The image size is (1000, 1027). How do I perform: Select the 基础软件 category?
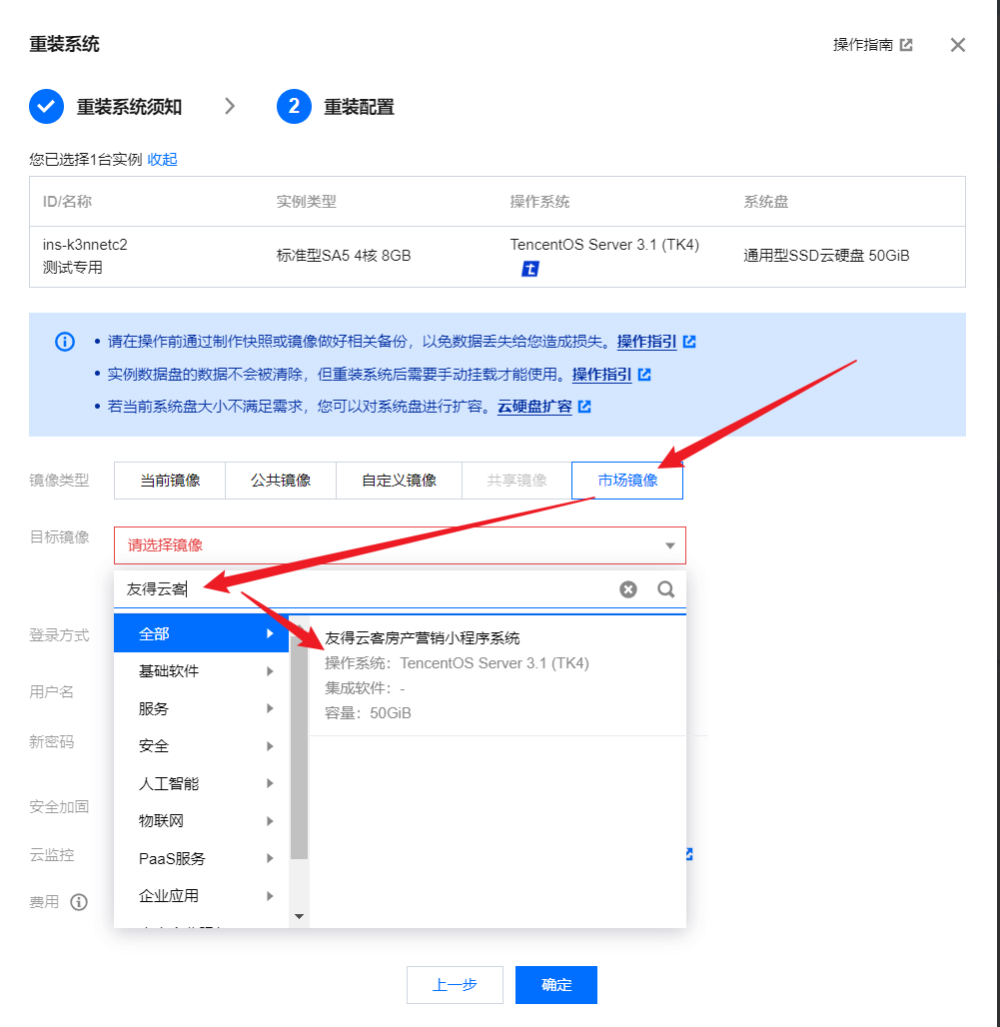point(201,671)
